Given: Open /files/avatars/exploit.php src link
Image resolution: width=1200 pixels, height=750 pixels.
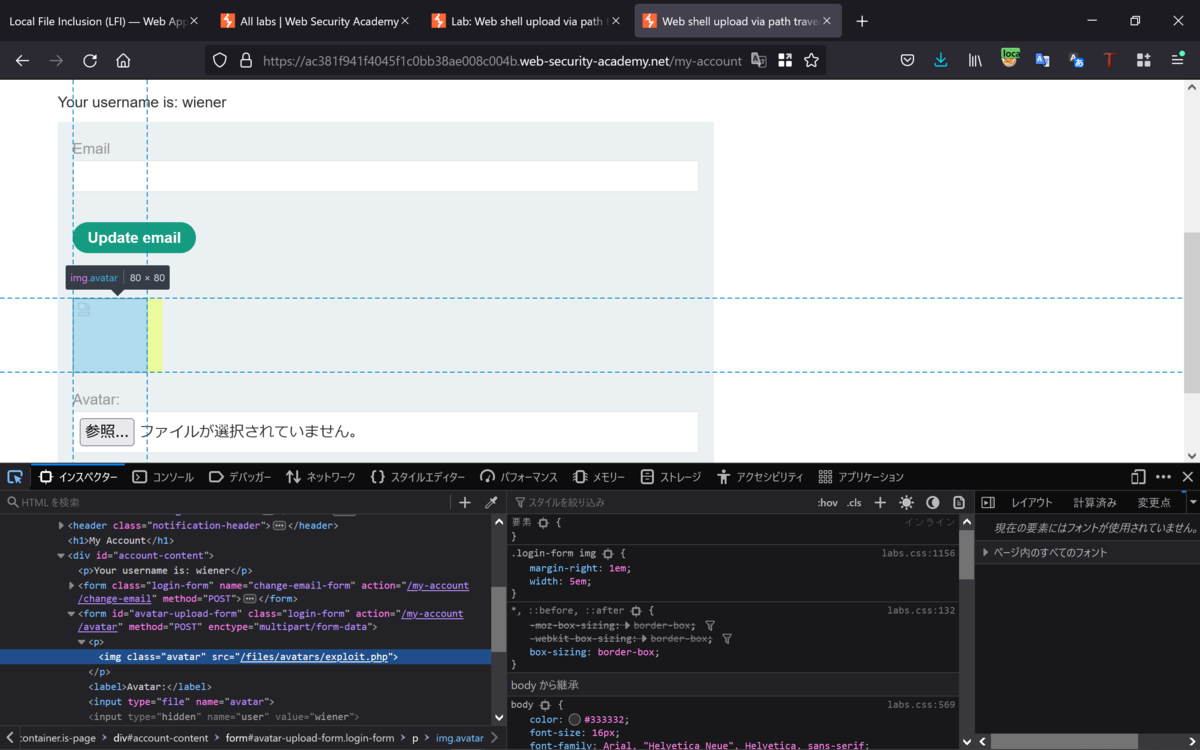Looking at the screenshot, I should (314, 657).
